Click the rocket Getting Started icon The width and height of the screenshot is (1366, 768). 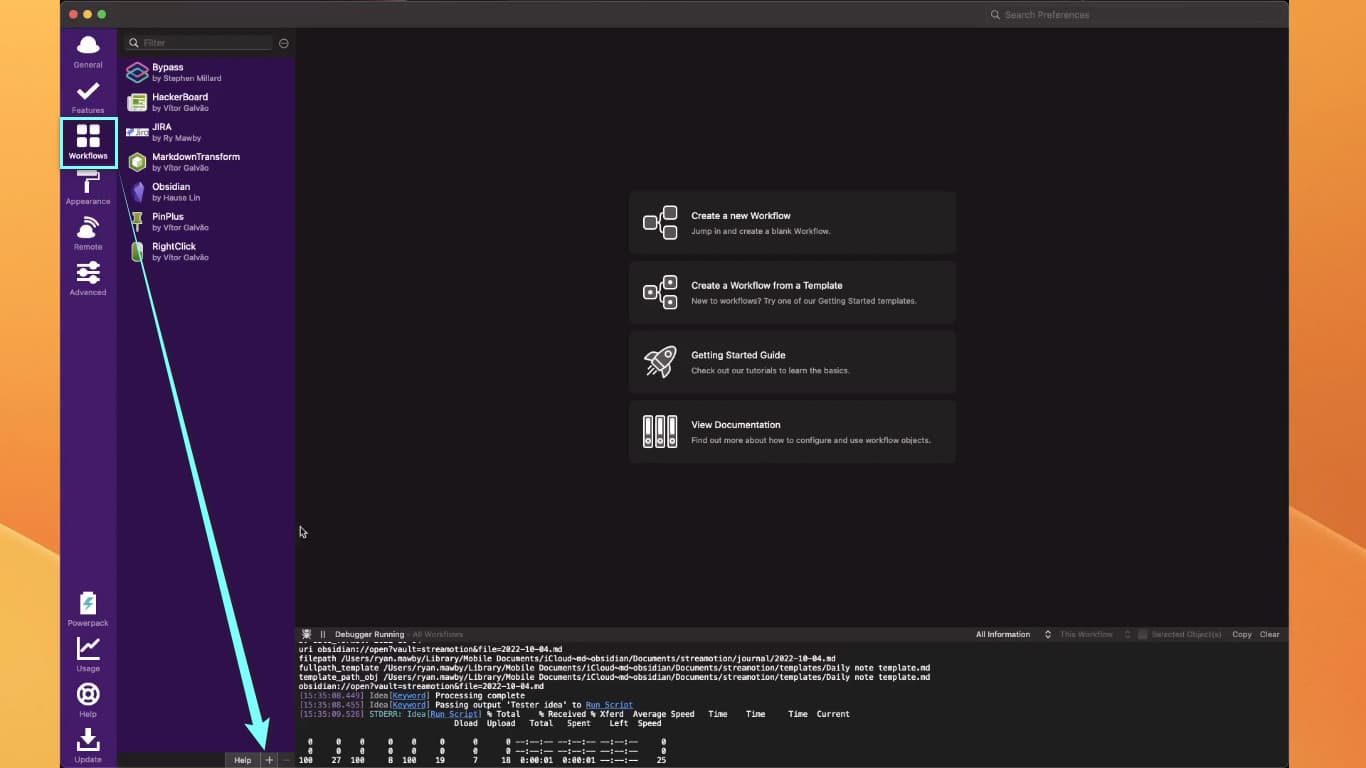click(660, 362)
